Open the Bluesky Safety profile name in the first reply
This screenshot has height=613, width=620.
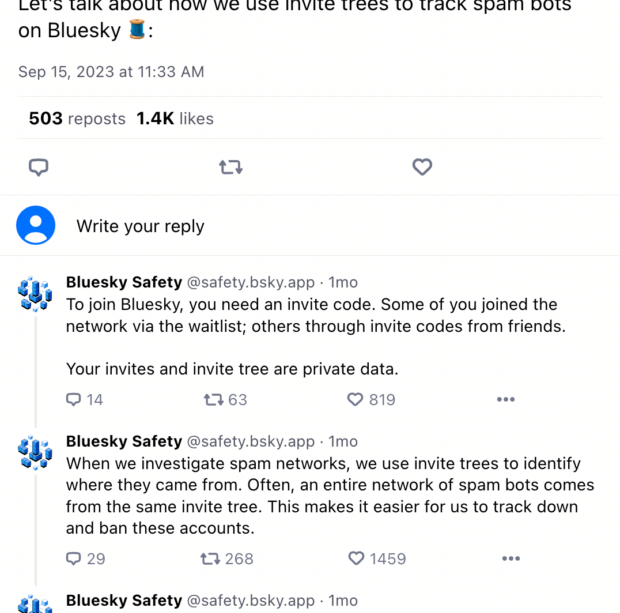(x=124, y=282)
